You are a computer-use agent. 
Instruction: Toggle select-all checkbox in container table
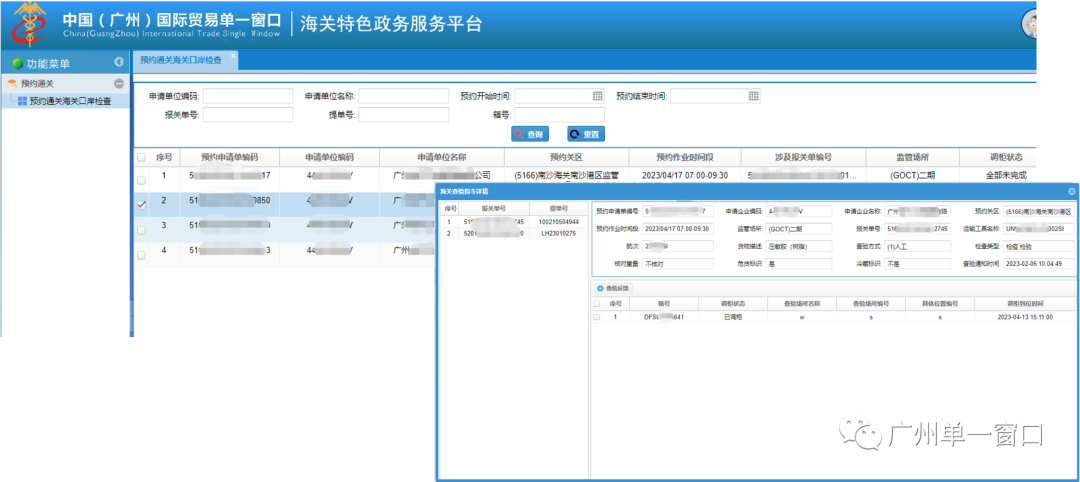tap(596, 304)
